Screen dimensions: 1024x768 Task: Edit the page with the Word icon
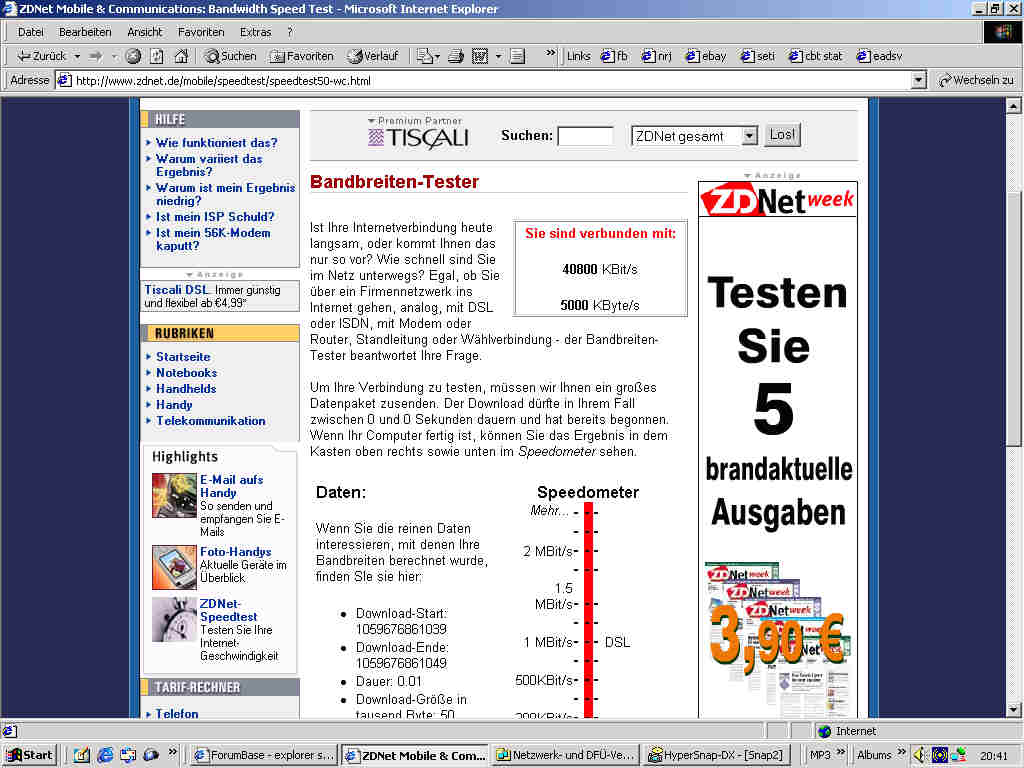(x=480, y=56)
